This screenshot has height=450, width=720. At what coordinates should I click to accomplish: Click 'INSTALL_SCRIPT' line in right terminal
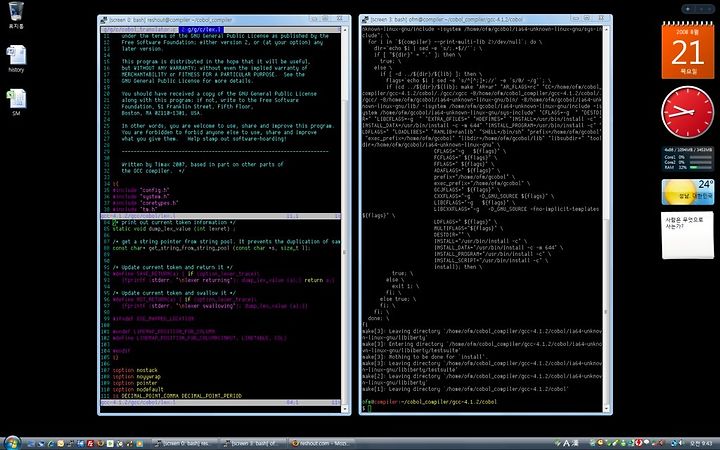[491, 260]
